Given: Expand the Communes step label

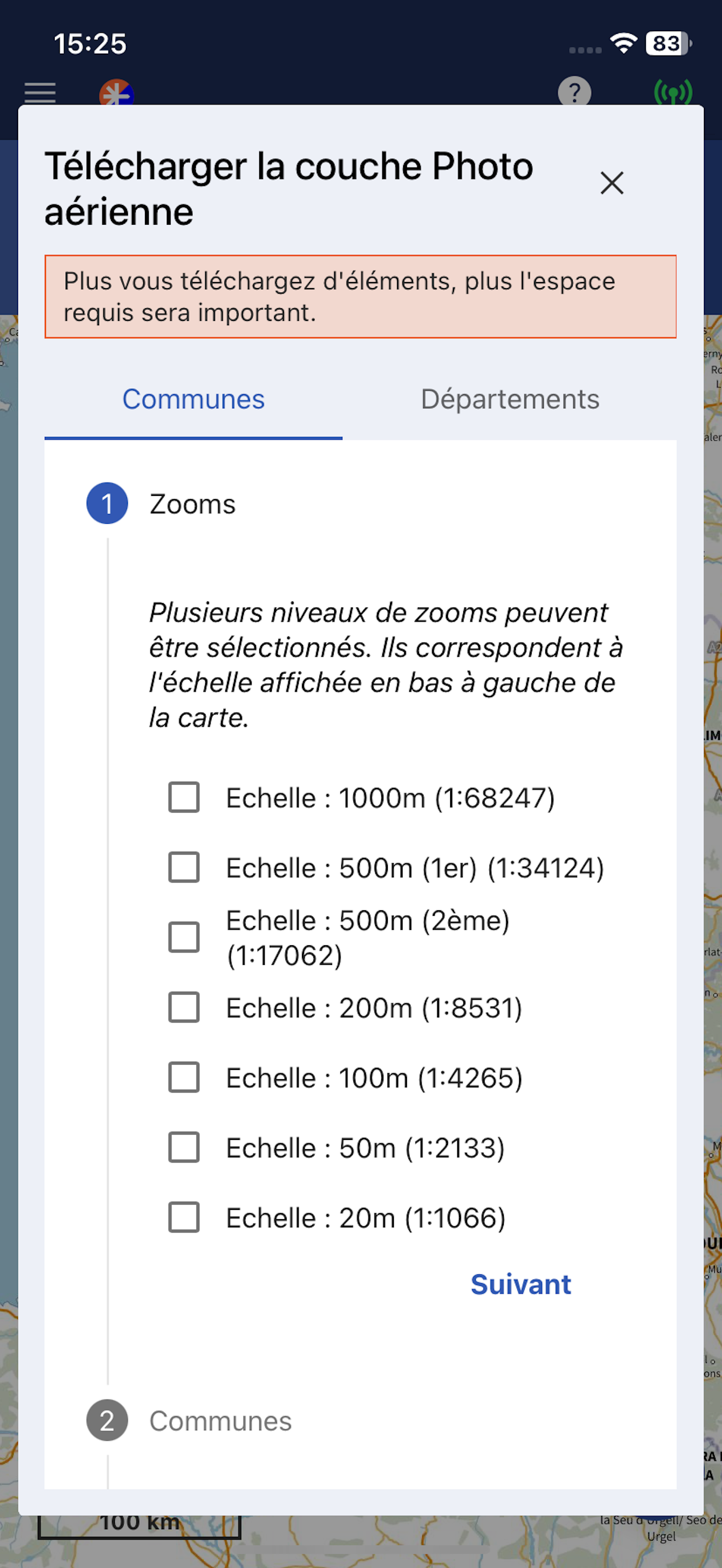Looking at the screenshot, I should point(220,1421).
